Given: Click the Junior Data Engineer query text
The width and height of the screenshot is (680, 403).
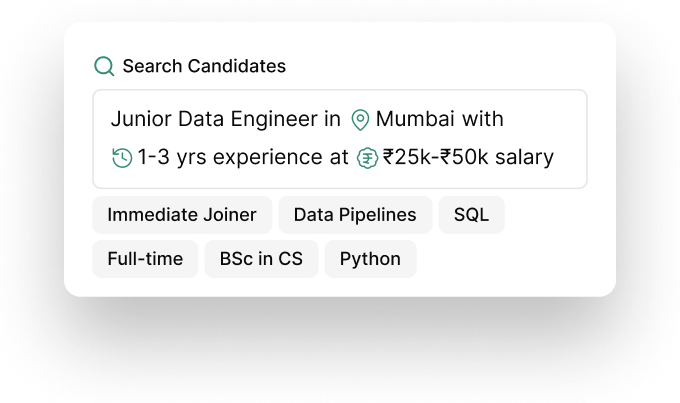Looking at the screenshot, I should point(215,120).
